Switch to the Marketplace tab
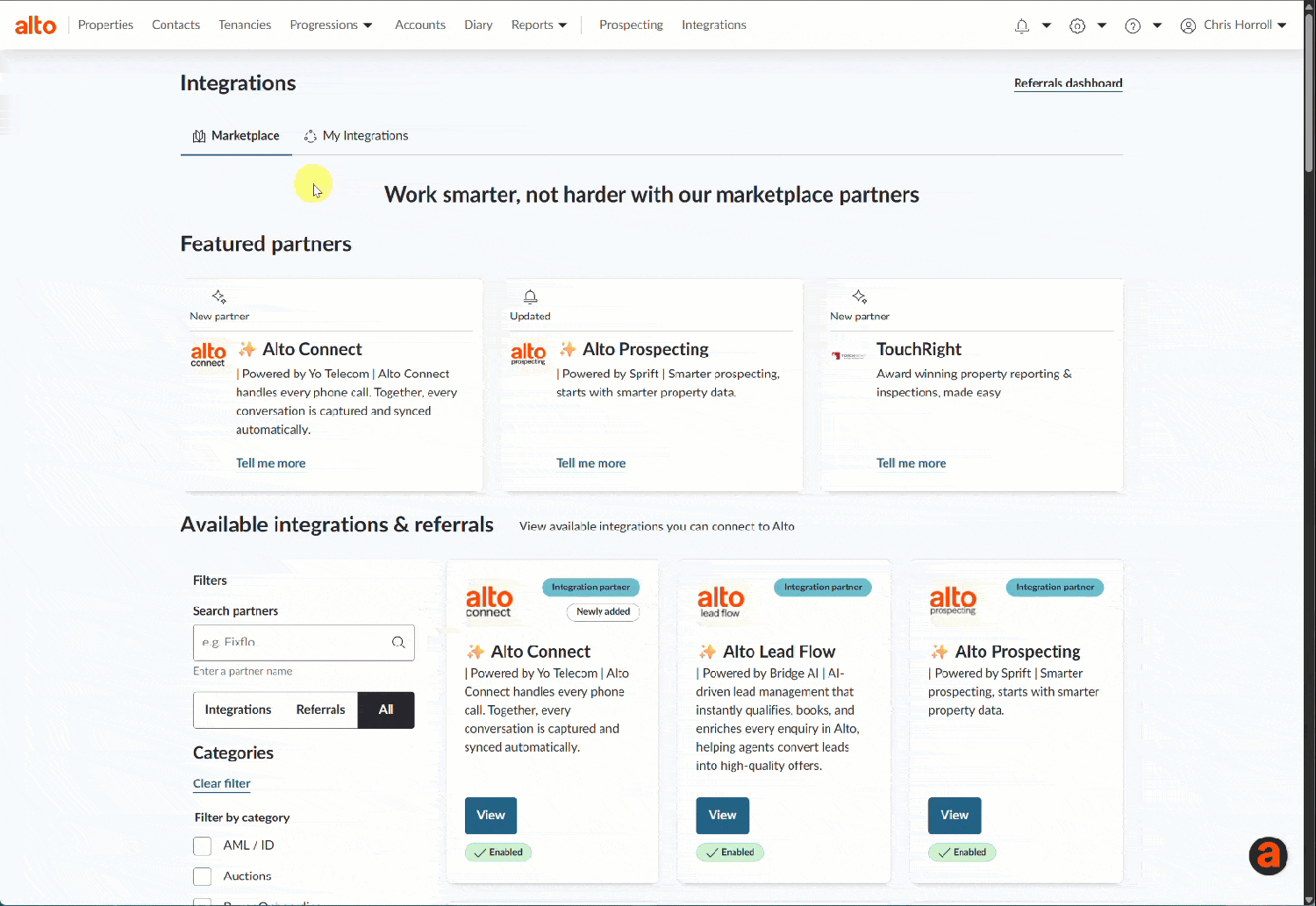1316x906 pixels. (236, 136)
